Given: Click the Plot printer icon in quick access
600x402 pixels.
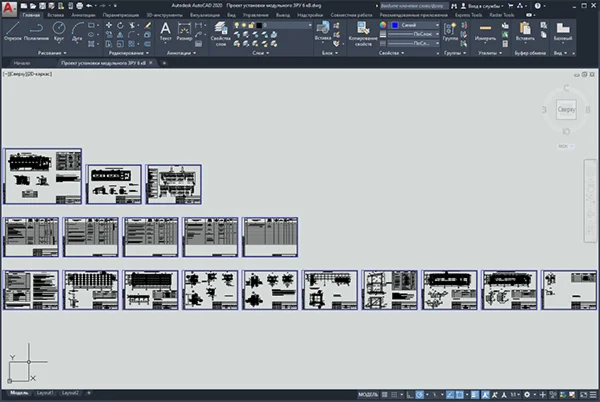Looking at the screenshot, I should coord(80,6).
